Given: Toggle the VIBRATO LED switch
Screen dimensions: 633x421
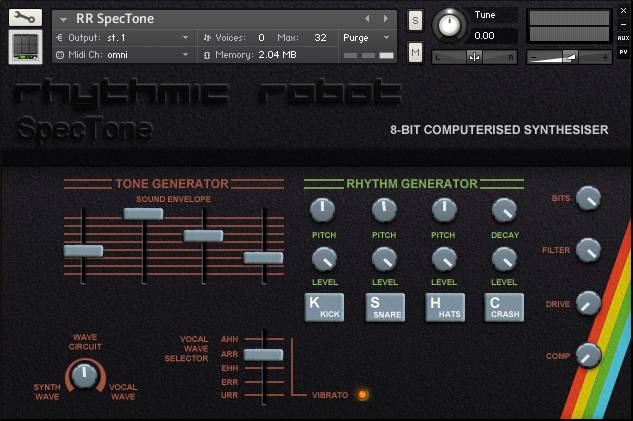Looking at the screenshot, I should click(362, 395).
